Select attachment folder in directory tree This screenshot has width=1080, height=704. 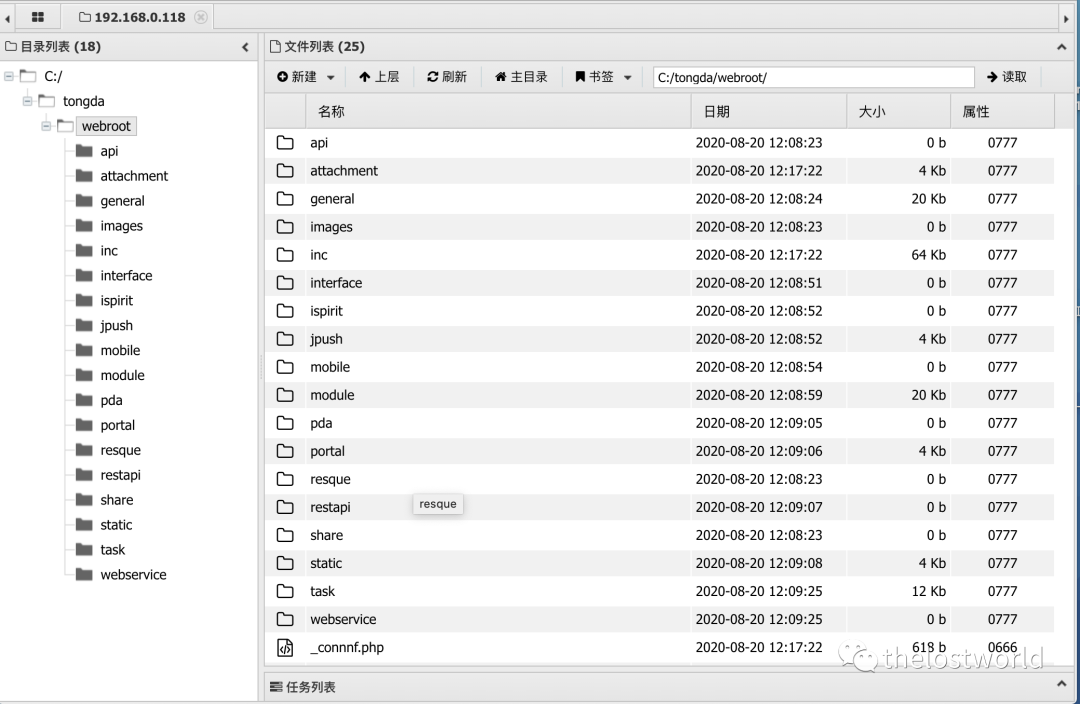(134, 176)
